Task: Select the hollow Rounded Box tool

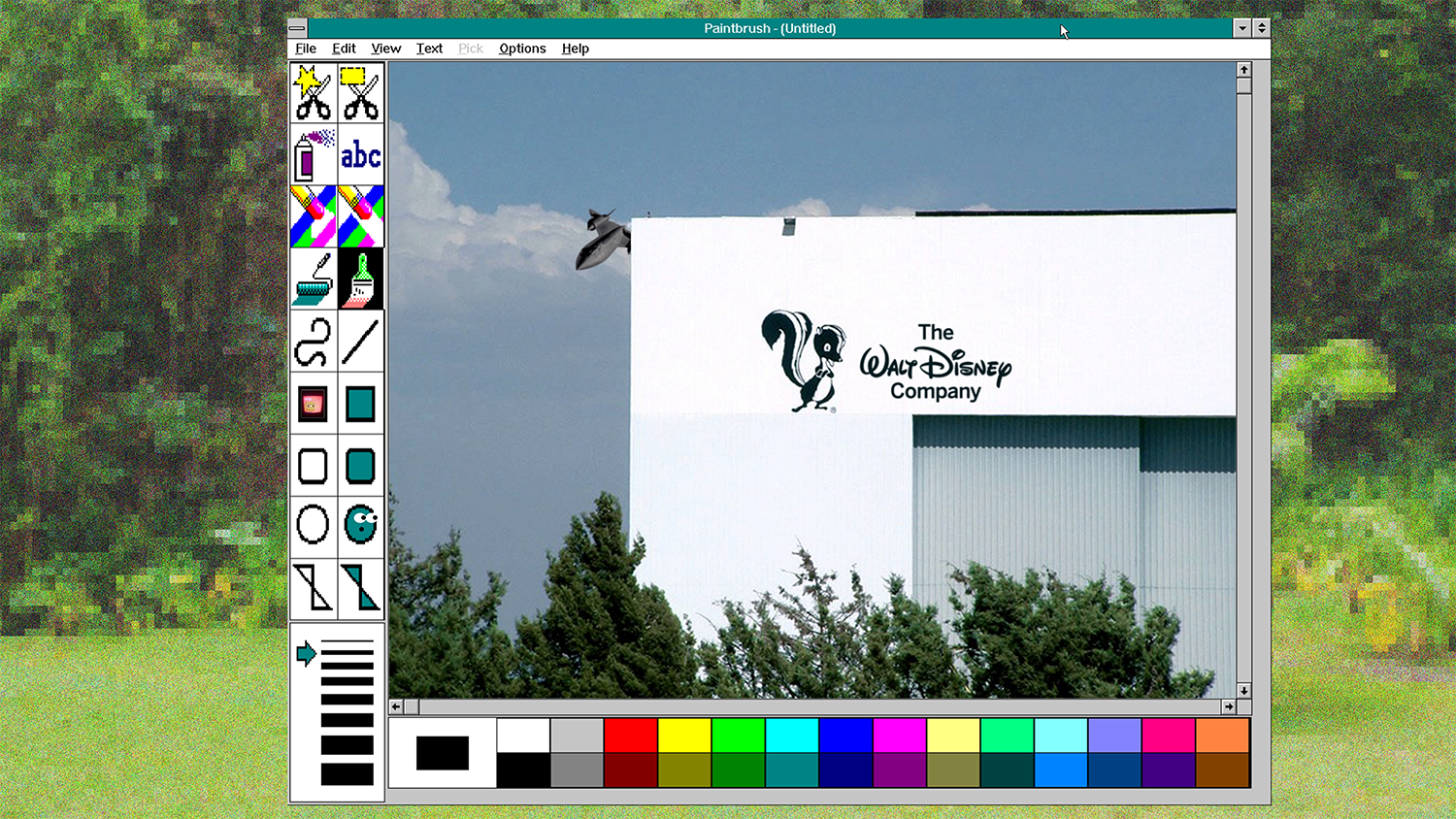Action: (x=314, y=465)
